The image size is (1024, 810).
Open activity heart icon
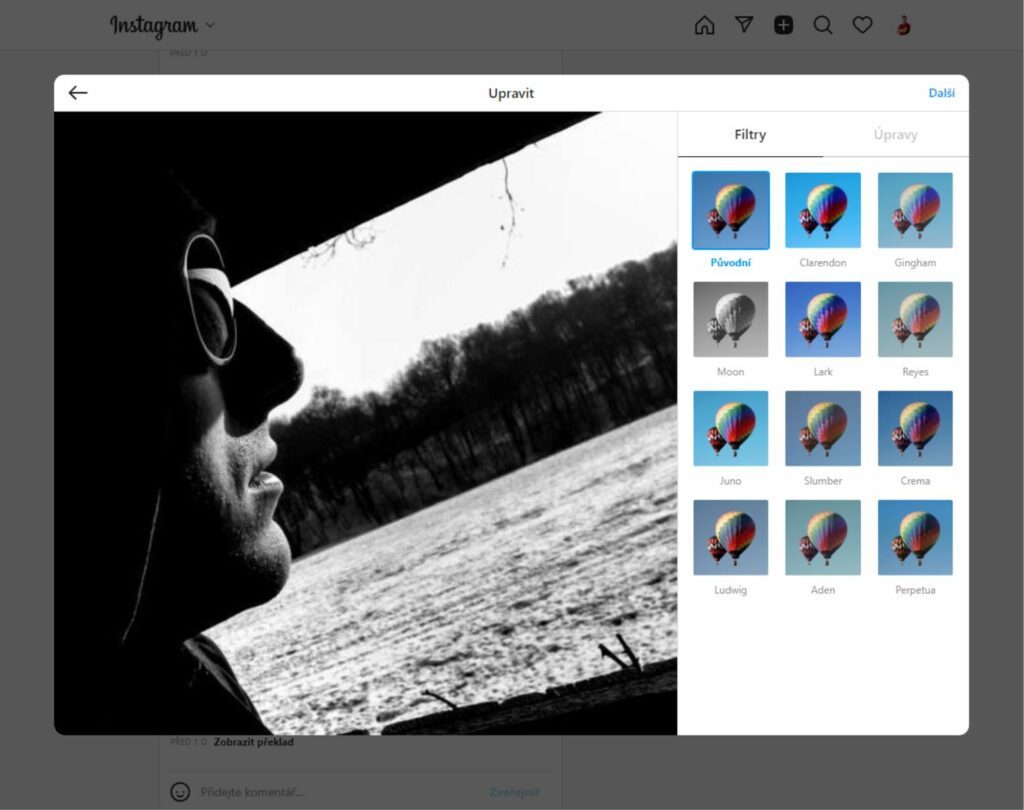click(862, 25)
